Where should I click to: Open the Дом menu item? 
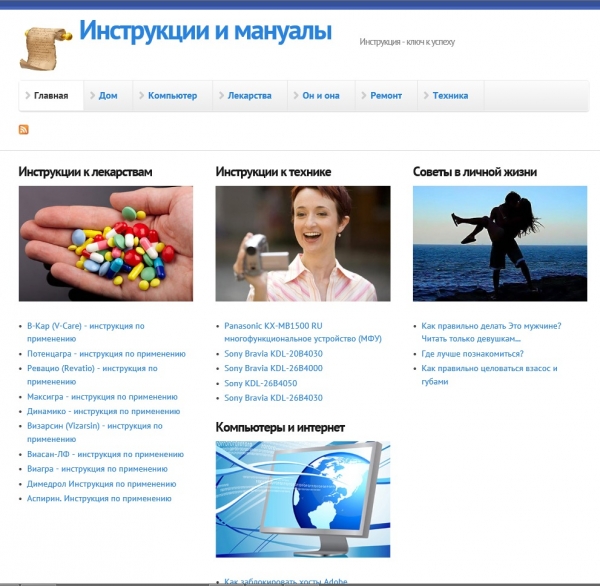click(108, 96)
